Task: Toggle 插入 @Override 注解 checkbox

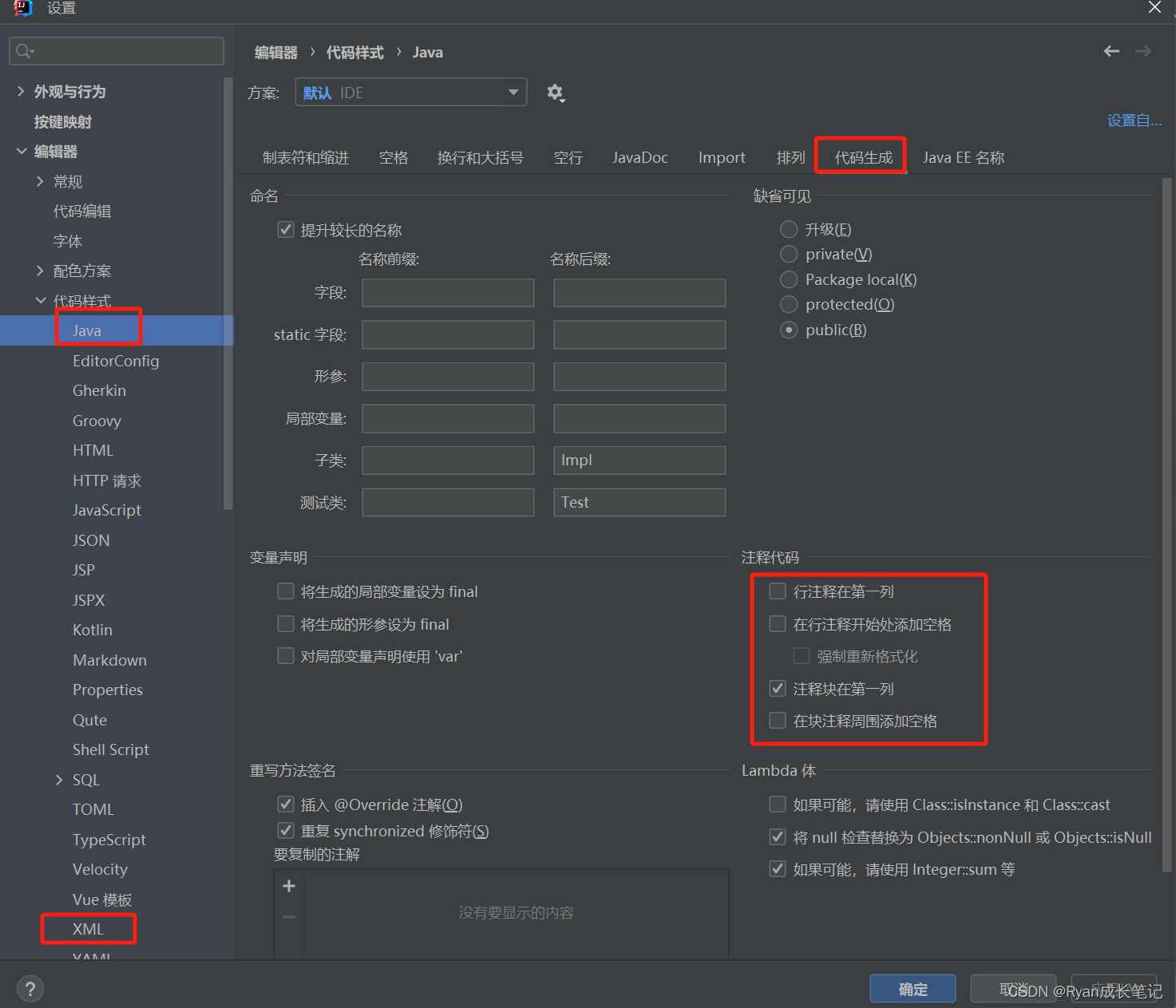Action: point(286,804)
